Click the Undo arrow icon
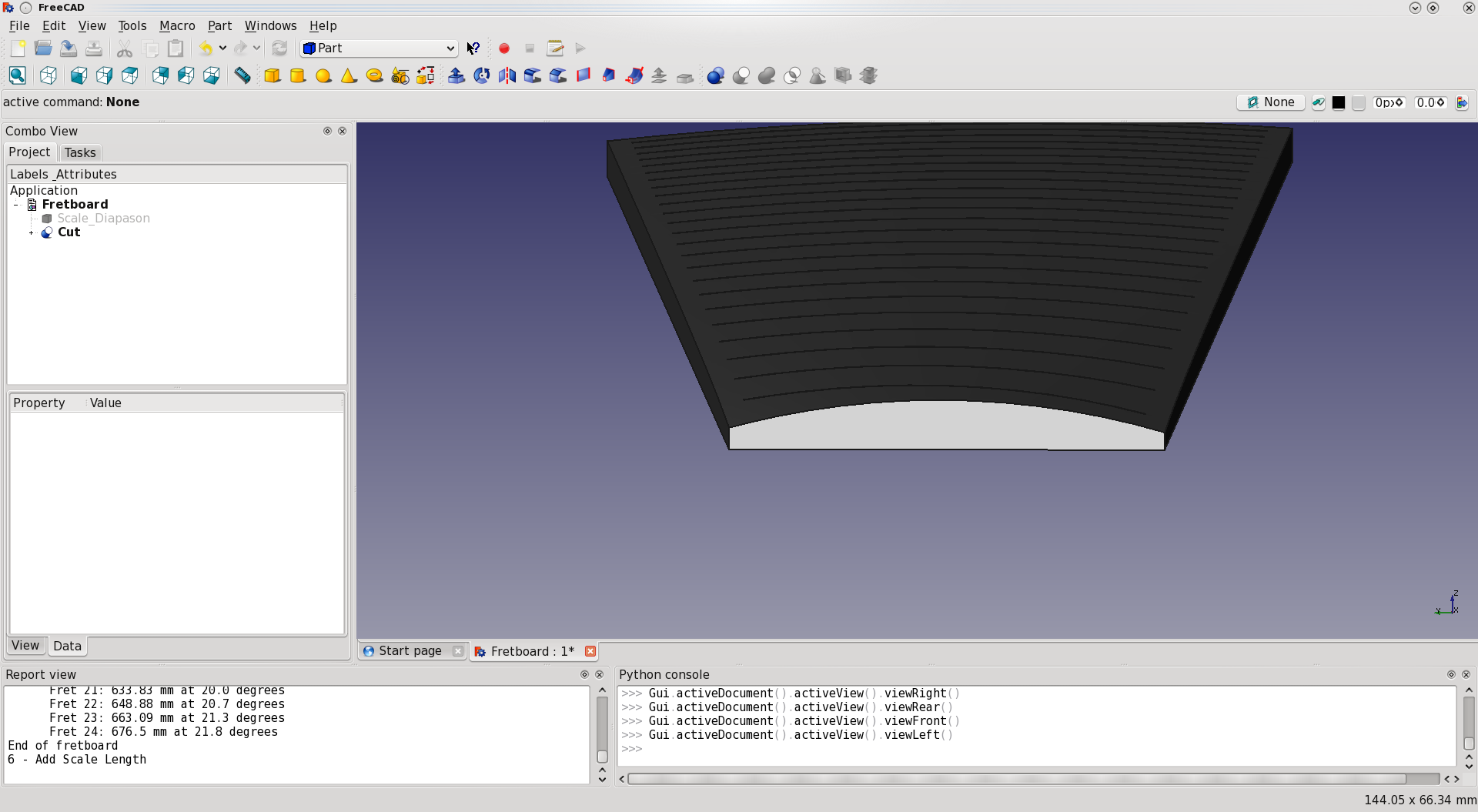The image size is (1478, 812). [x=206, y=48]
